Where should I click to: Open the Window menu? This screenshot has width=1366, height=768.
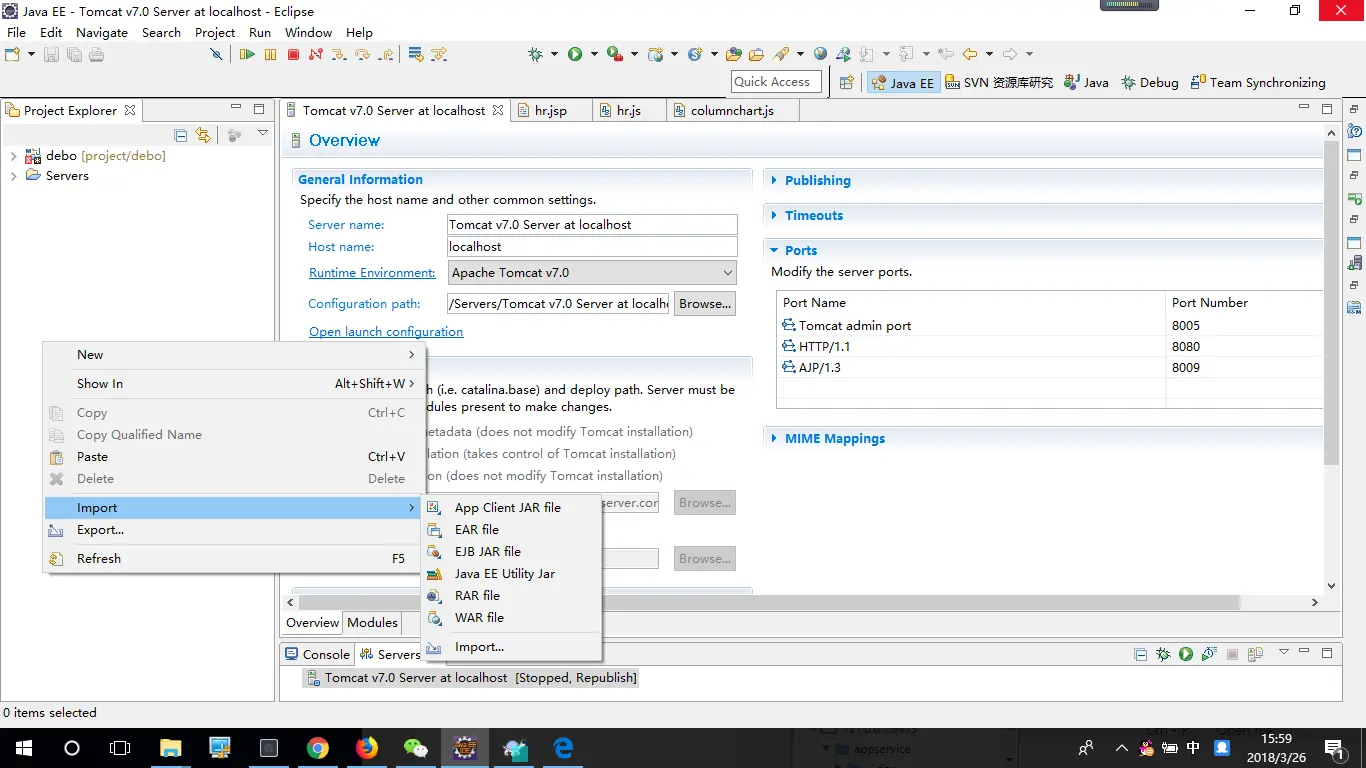click(x=308, y=32)
